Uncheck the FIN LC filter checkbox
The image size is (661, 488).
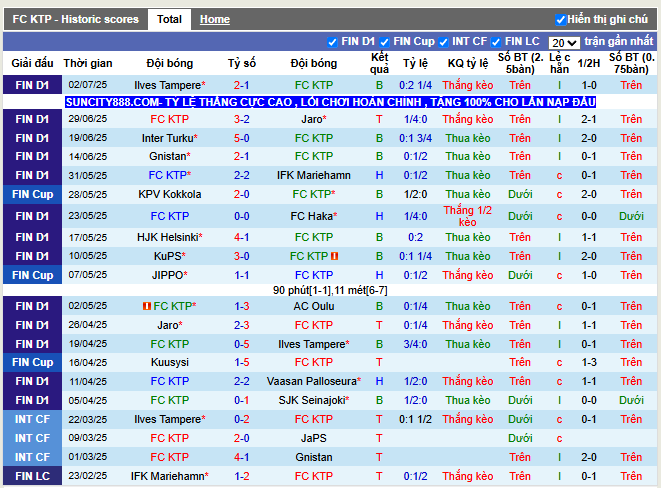click(x=496, y=42)
